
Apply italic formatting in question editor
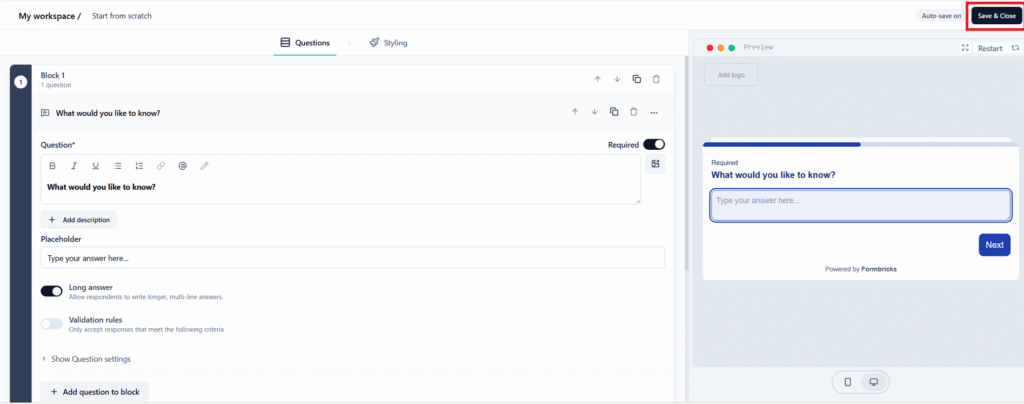(x=74, y=166)
